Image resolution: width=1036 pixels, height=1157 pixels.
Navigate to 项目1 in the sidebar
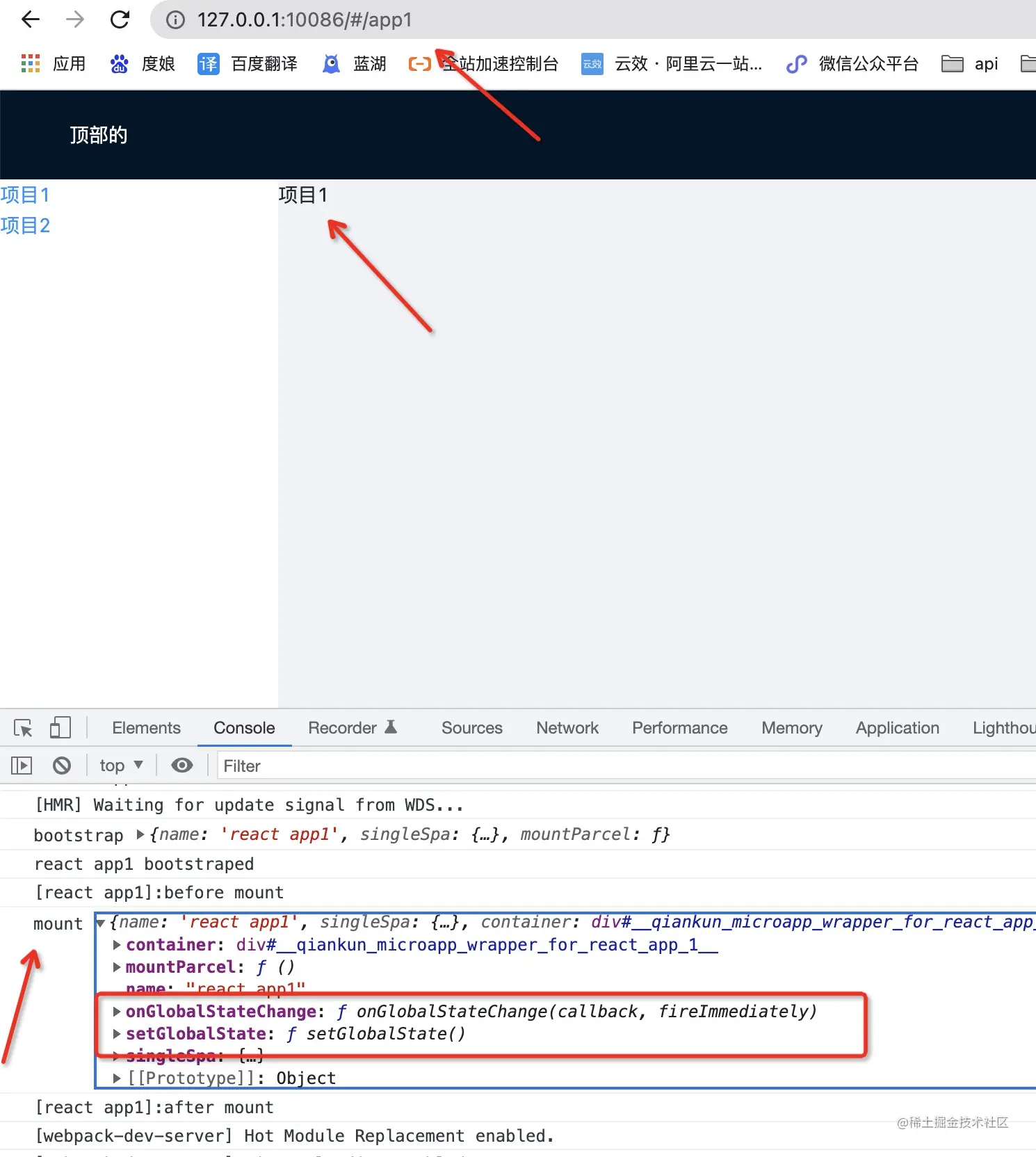click(25, 195)
